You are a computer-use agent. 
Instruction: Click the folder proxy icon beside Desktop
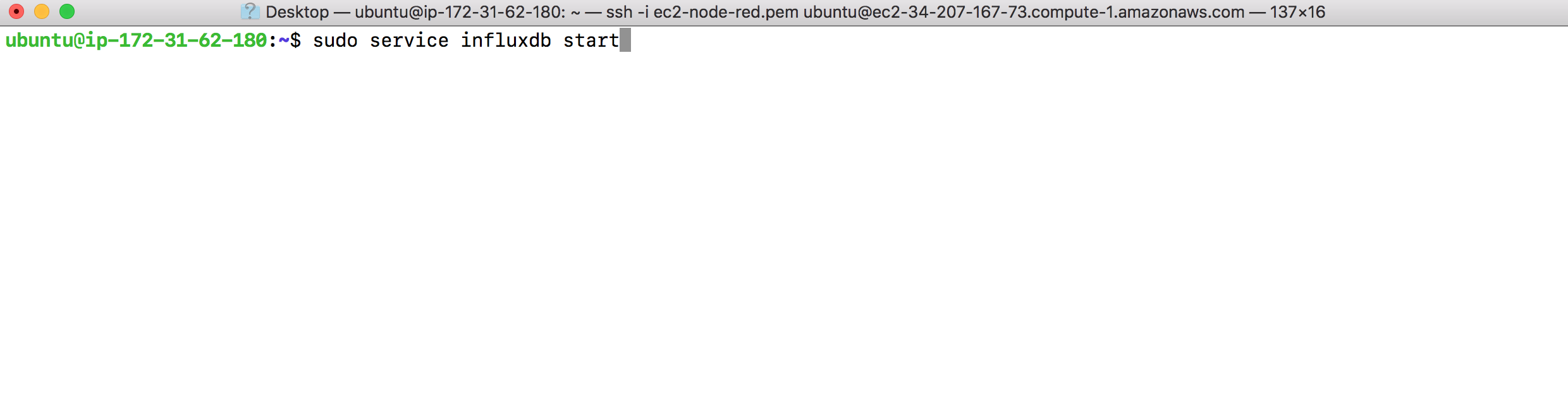pos(250,11)
